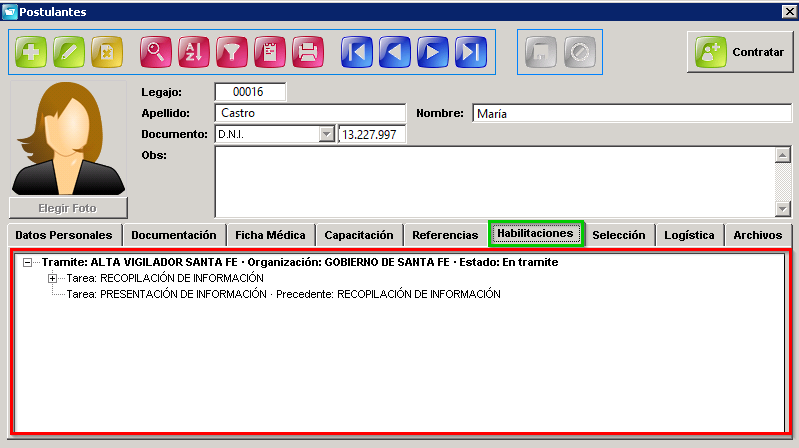Click the yellow delete record icon
The image size is (799, 448).
pos(107,52)
